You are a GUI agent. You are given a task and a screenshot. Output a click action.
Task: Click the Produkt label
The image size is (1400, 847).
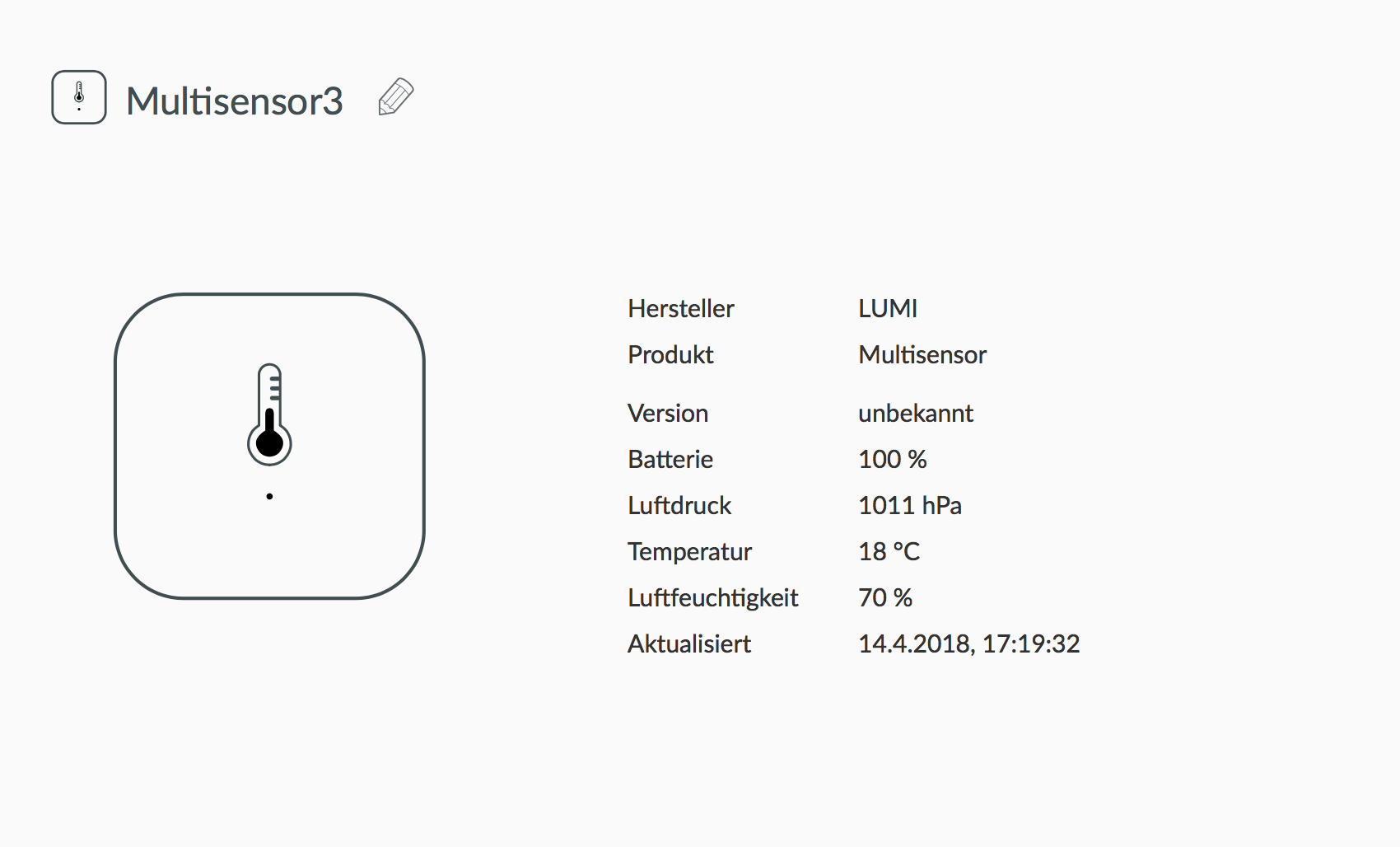click(x=670, y=354)
